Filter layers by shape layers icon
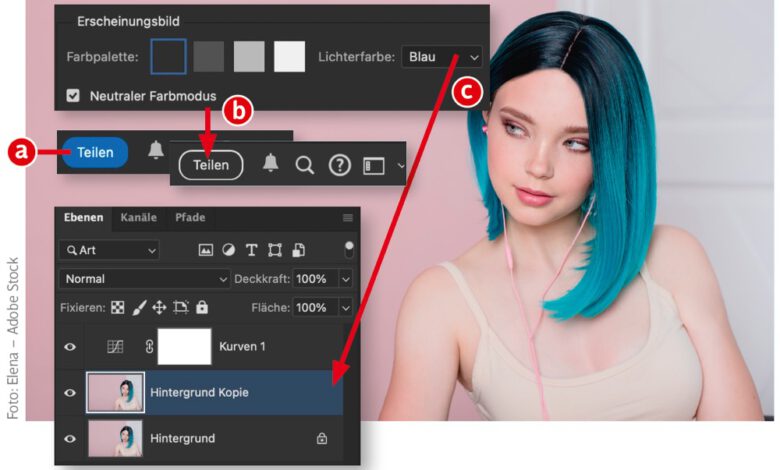This screenshot has height=470, width=780. tap(275, 250)
